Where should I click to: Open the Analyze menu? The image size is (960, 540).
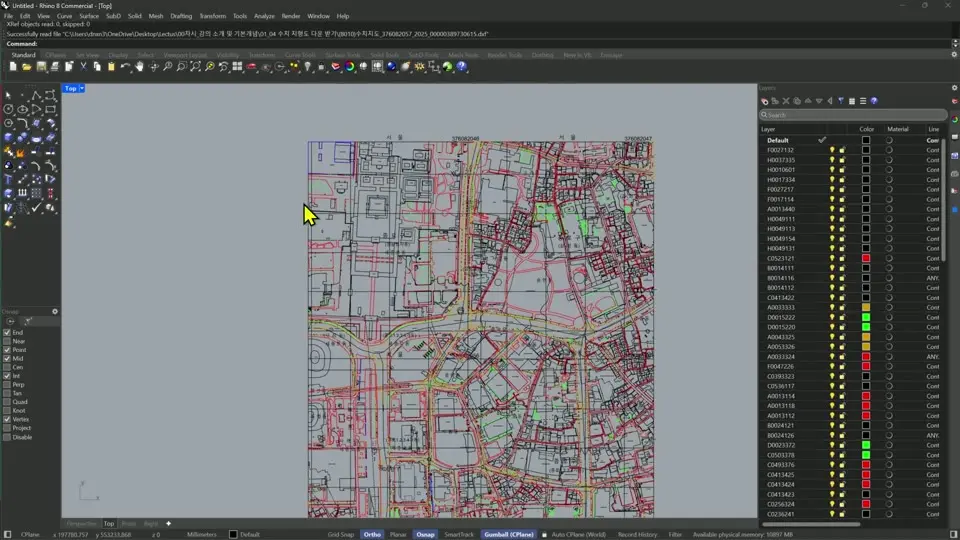coord(264,16)
